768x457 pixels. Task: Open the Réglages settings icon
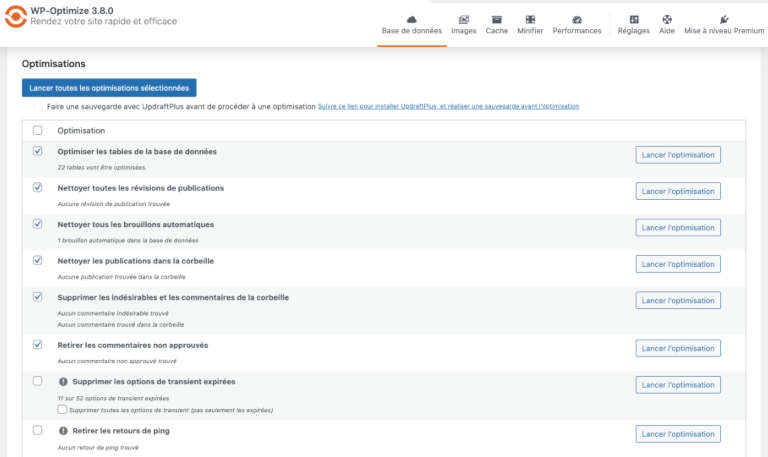pos(633,19)
